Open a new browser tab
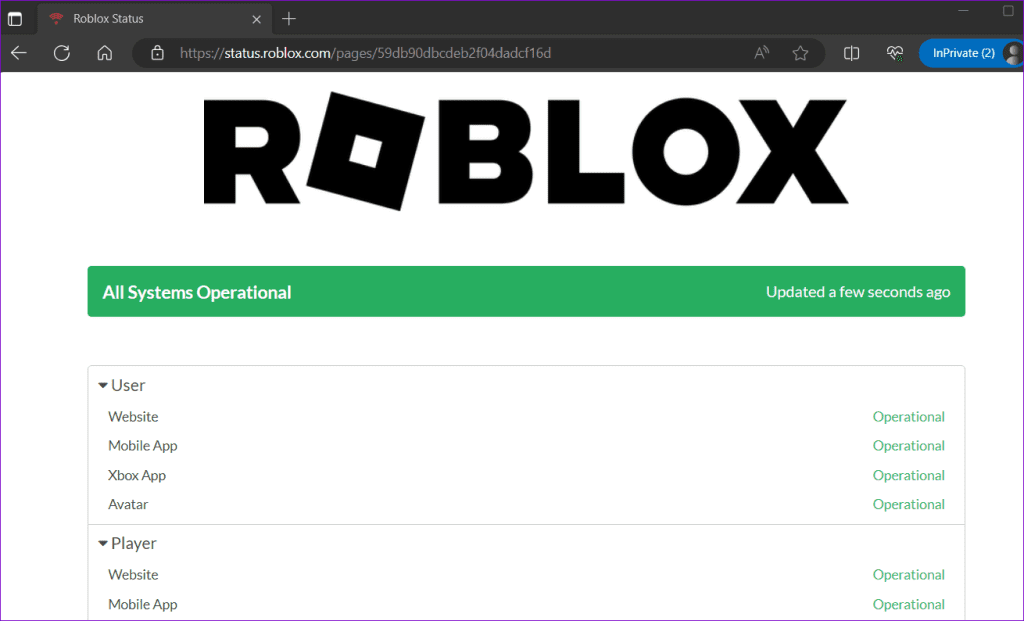The image size is (1024, 621). click(x=289, y=18)
